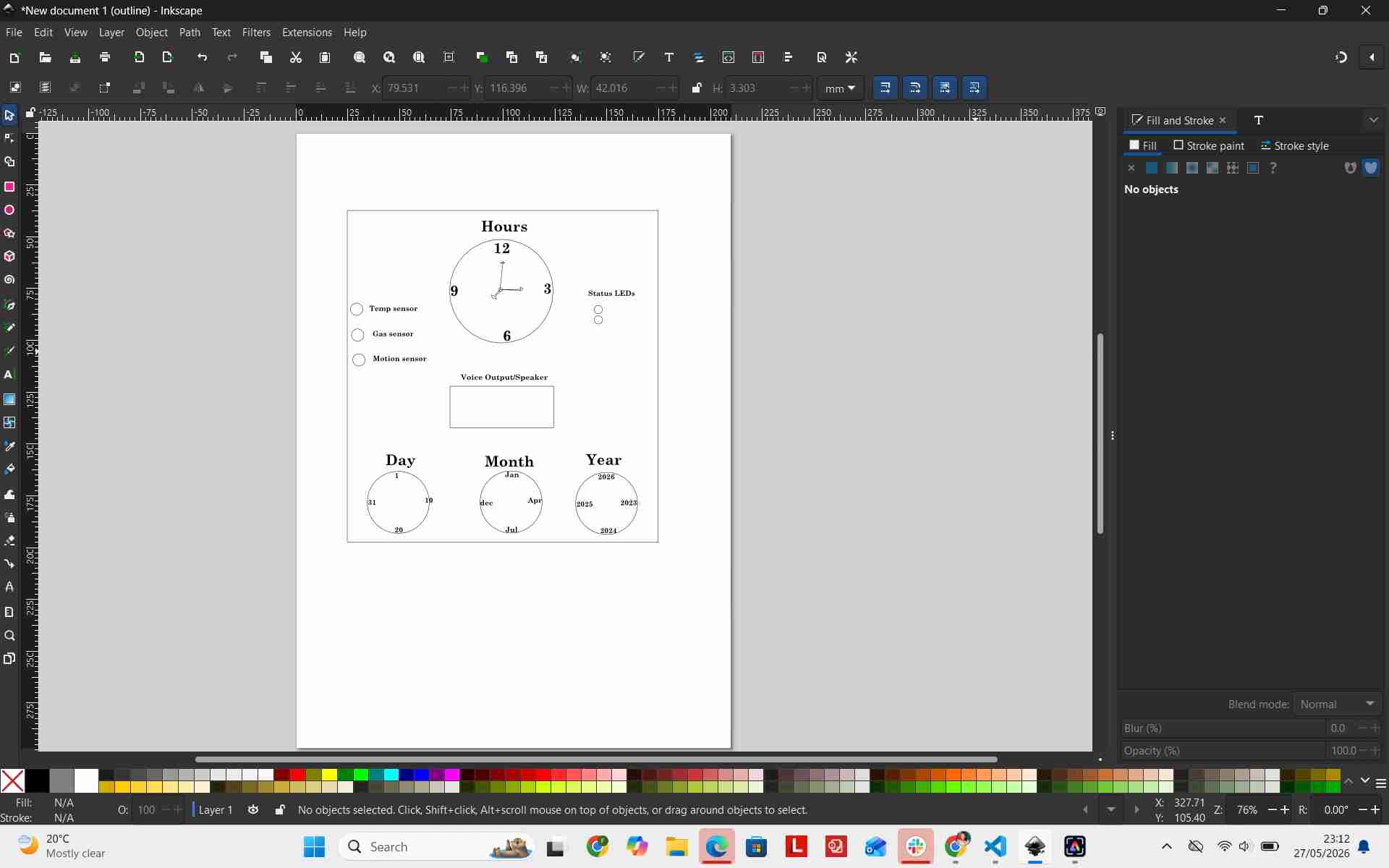Select the 3D Box tool
The width and height of the screenshot is (1389, 868).
9,257
